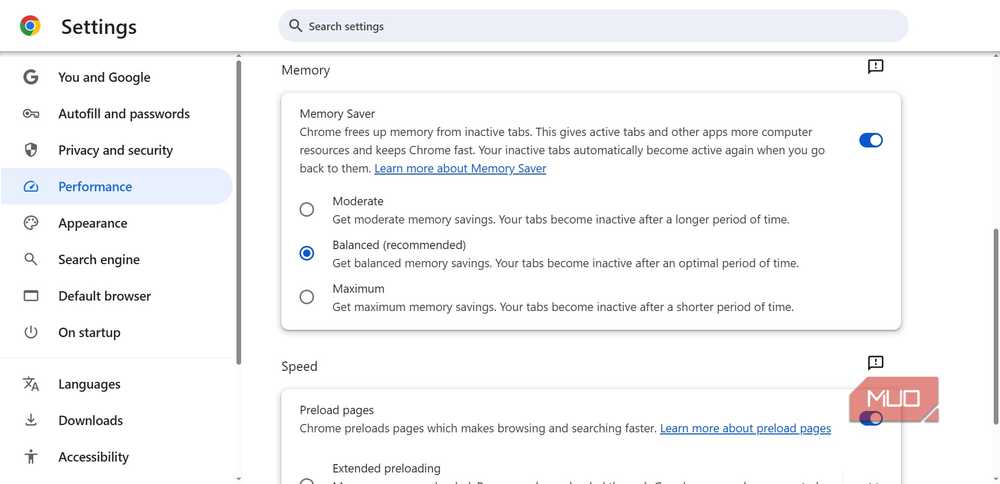Click the Downloads arrow icon
1000x484 pixels.
(x=31, y=420)
